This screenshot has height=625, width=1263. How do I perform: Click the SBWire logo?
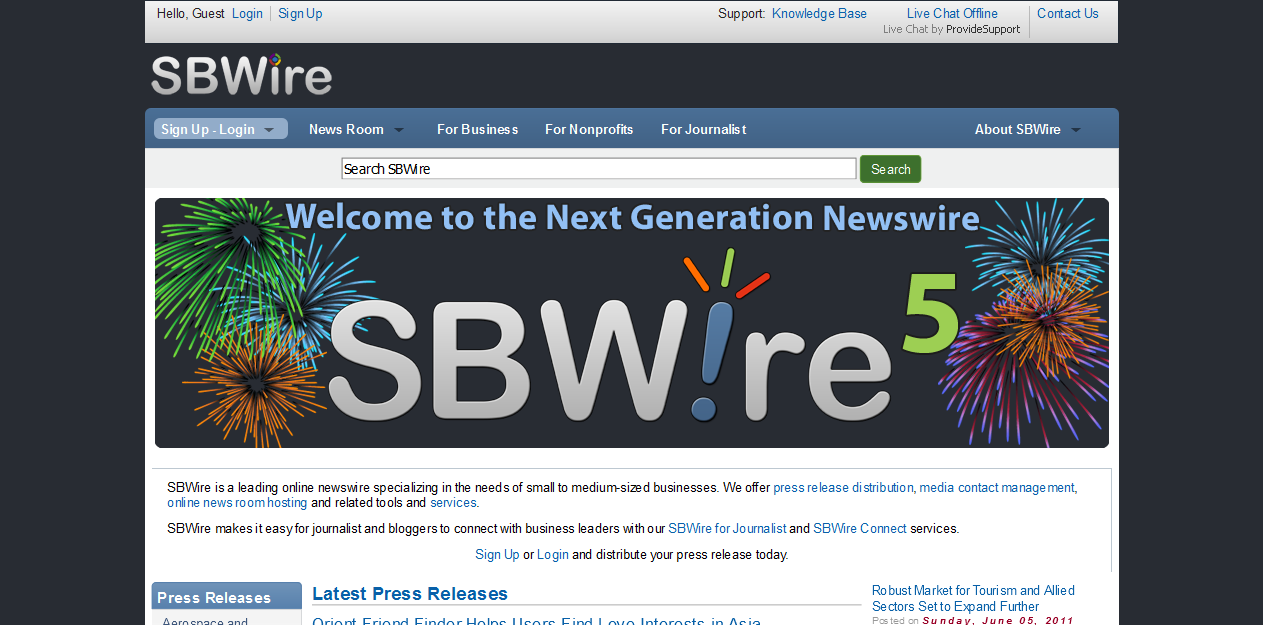click(240, 73)
